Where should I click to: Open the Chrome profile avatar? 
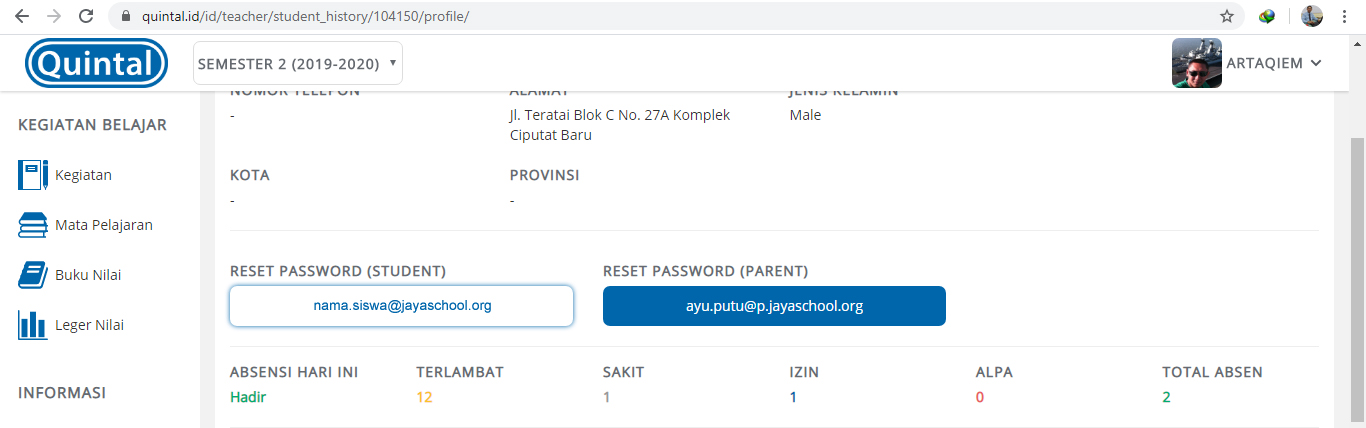[x=1312, y=16]
